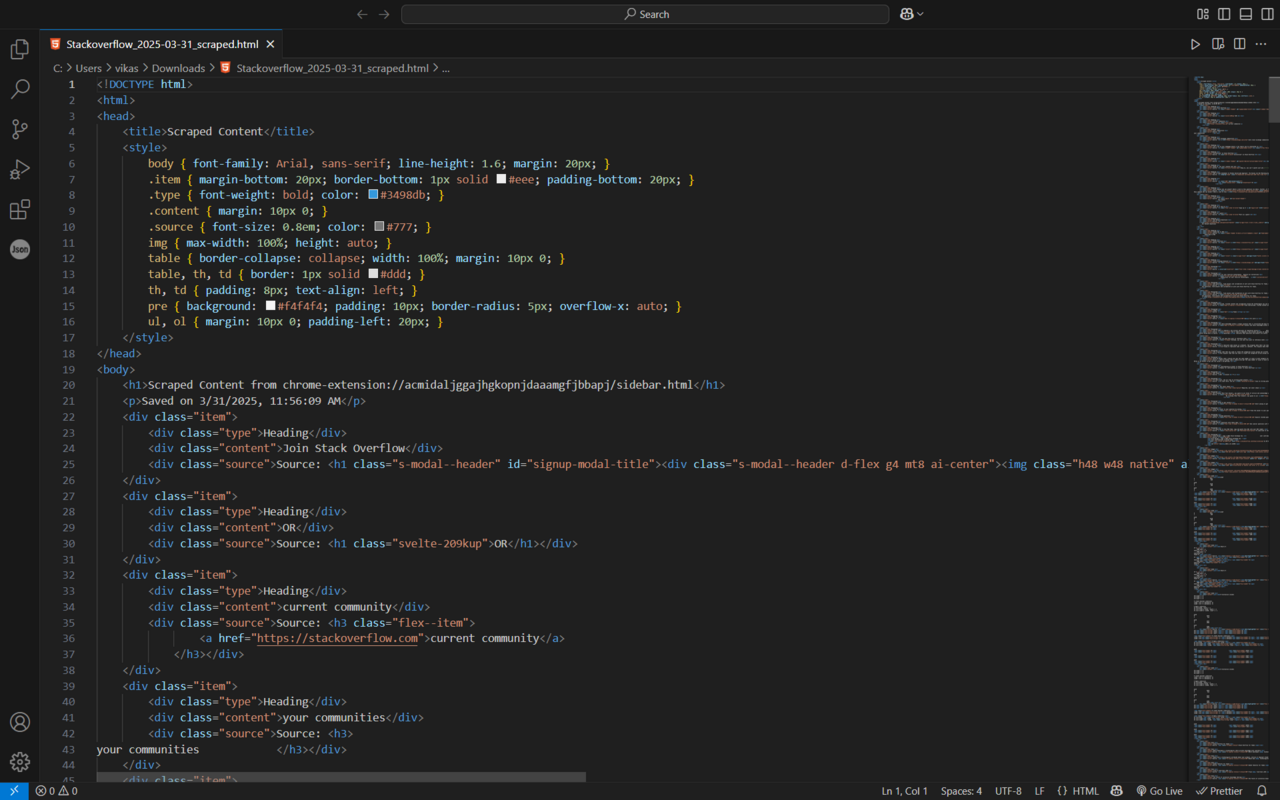Open the Explorer view in the activity bar
Image resolution: width=1280 pixels, height=800 pixels.
19,49
